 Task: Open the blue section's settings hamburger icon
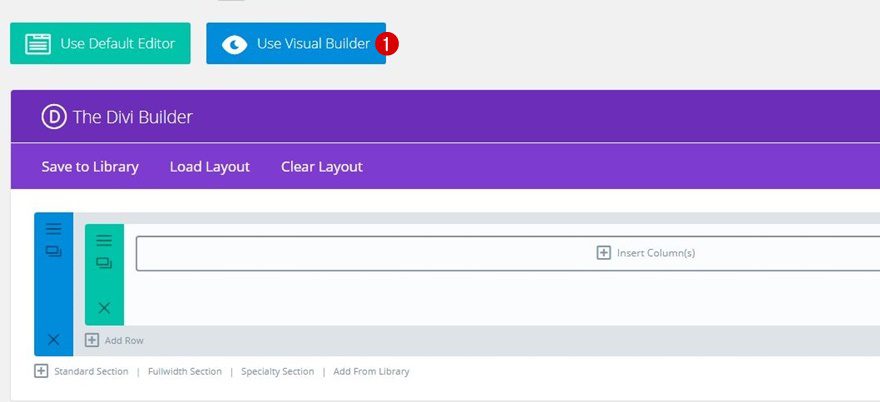[53, 229]
